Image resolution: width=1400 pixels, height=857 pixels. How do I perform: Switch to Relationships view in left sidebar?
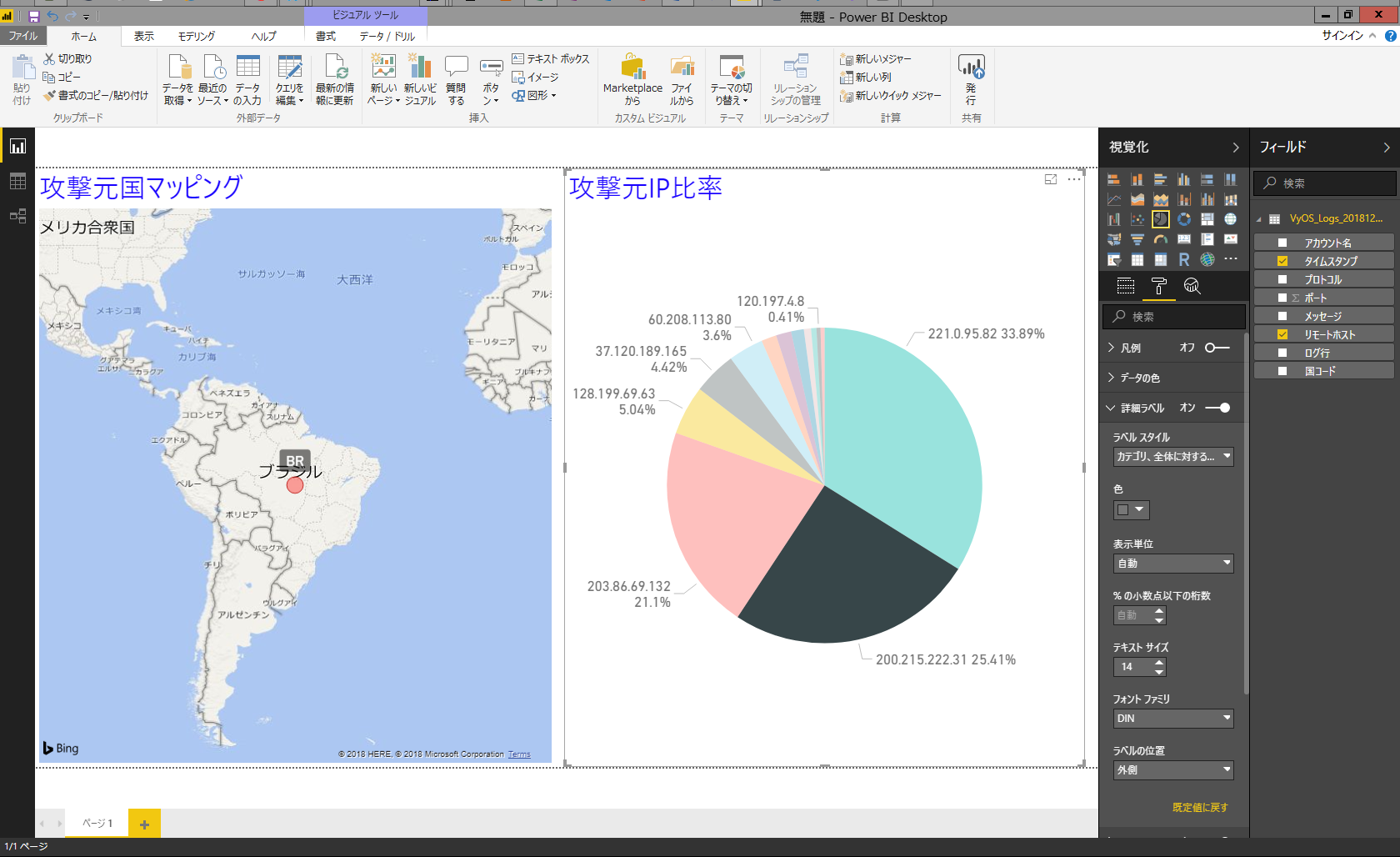(x=17, y=217)
